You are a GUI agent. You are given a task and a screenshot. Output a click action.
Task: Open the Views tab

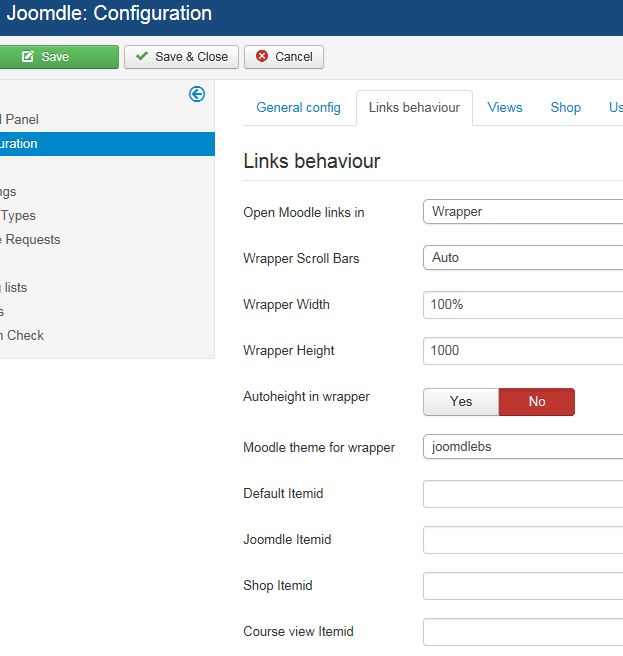[x=505, y=108]
